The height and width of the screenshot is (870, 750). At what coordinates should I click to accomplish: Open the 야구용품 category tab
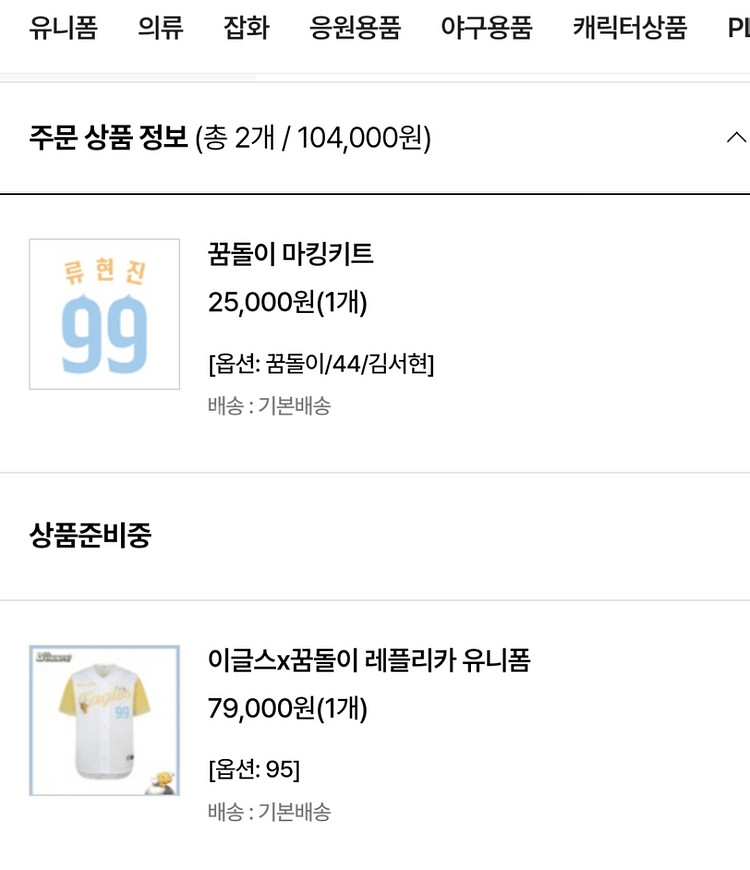(487, 28)
